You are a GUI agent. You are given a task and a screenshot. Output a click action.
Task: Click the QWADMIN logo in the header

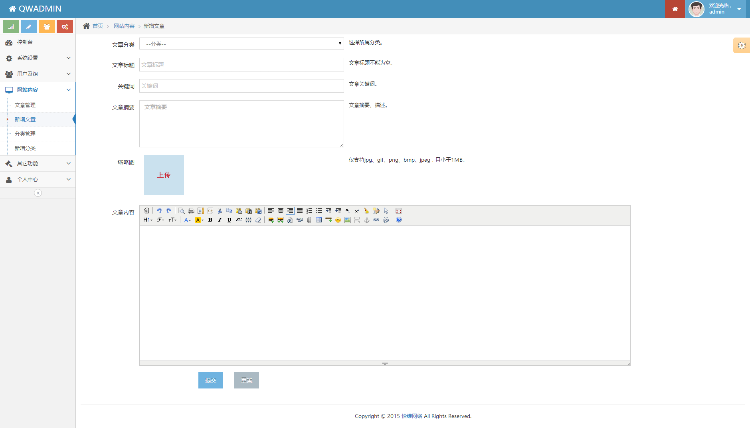(x=35, y=9)
